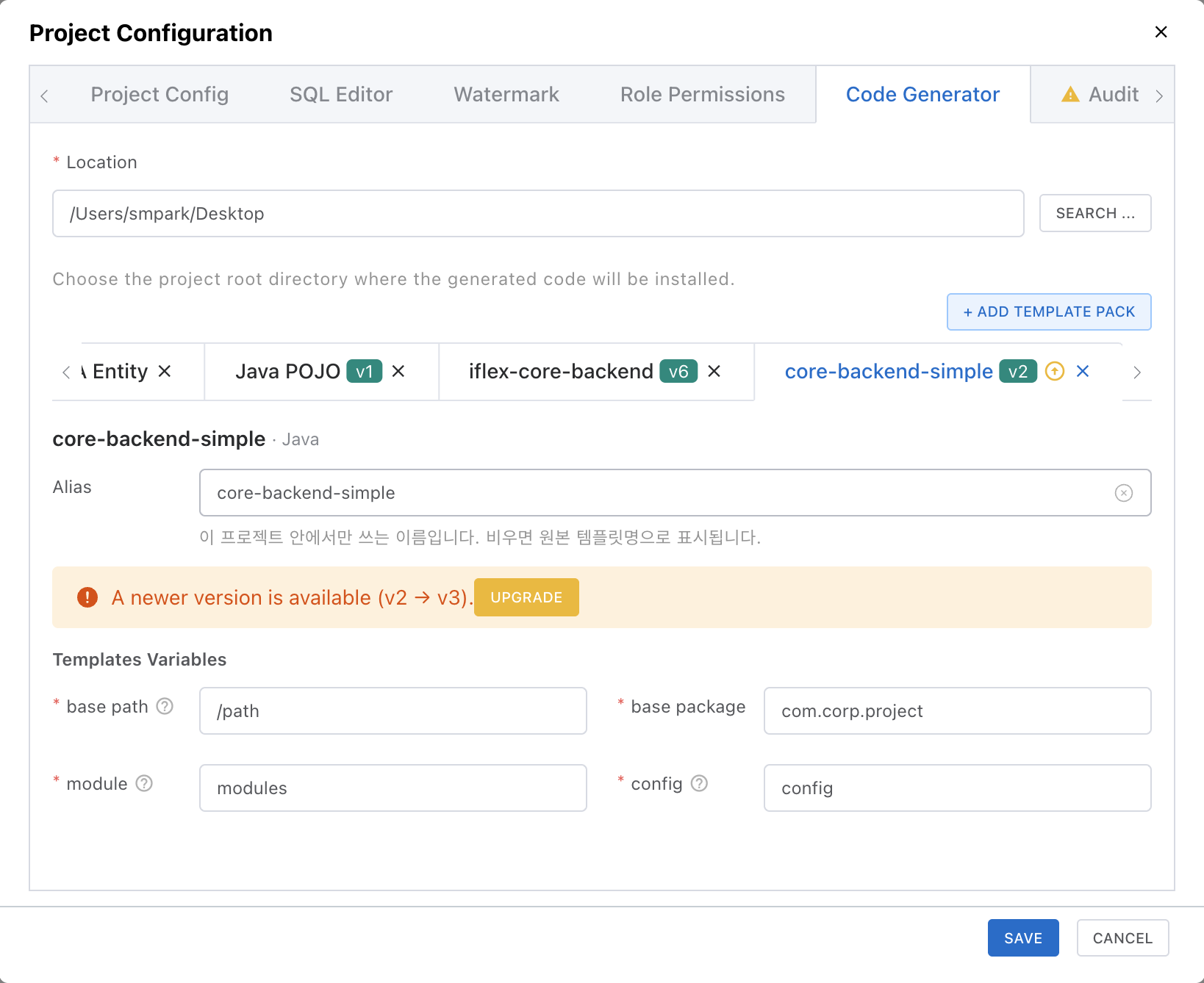This screenshot has height=983, width=1204.
Task: Show help for module
Action: coord(145,783)
